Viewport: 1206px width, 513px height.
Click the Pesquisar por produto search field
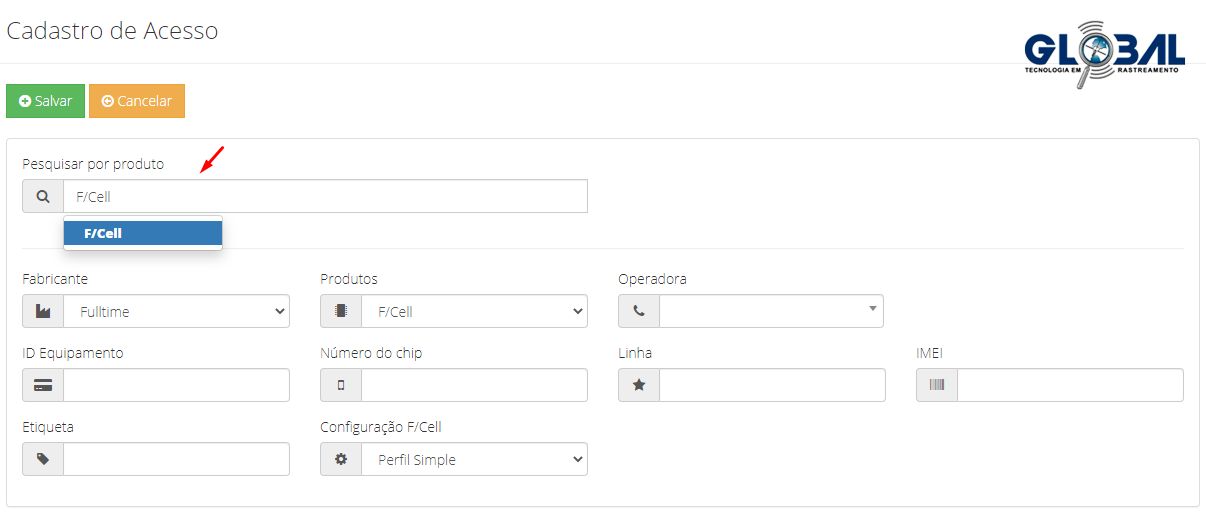(x=325, y=197)
